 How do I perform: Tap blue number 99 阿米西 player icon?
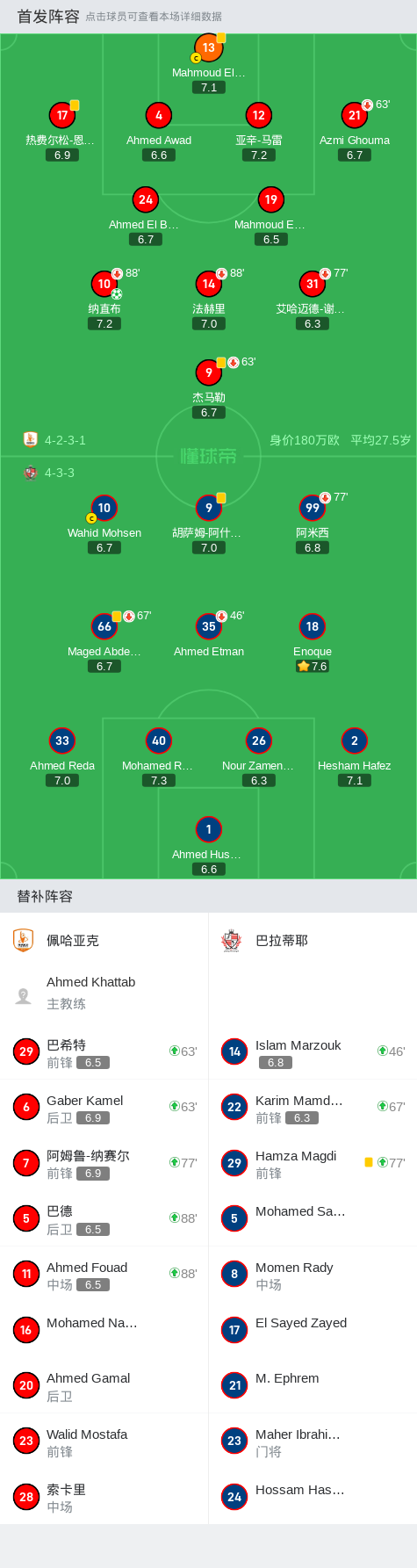pyautogui.click(x=313, y=508)
